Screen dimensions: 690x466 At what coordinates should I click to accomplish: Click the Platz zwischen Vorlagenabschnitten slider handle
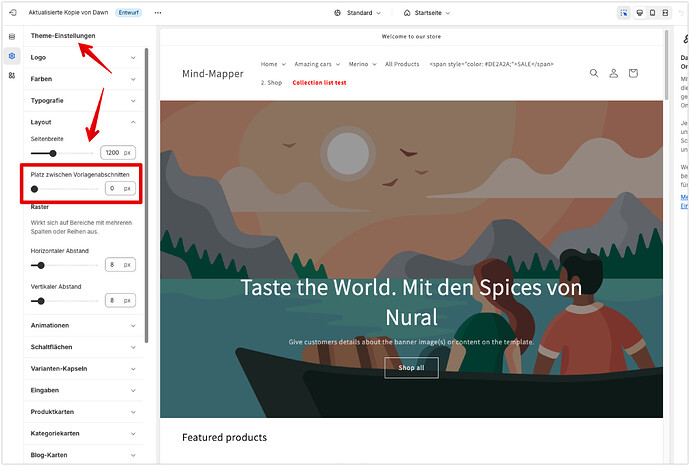click(x=34, y=189)
